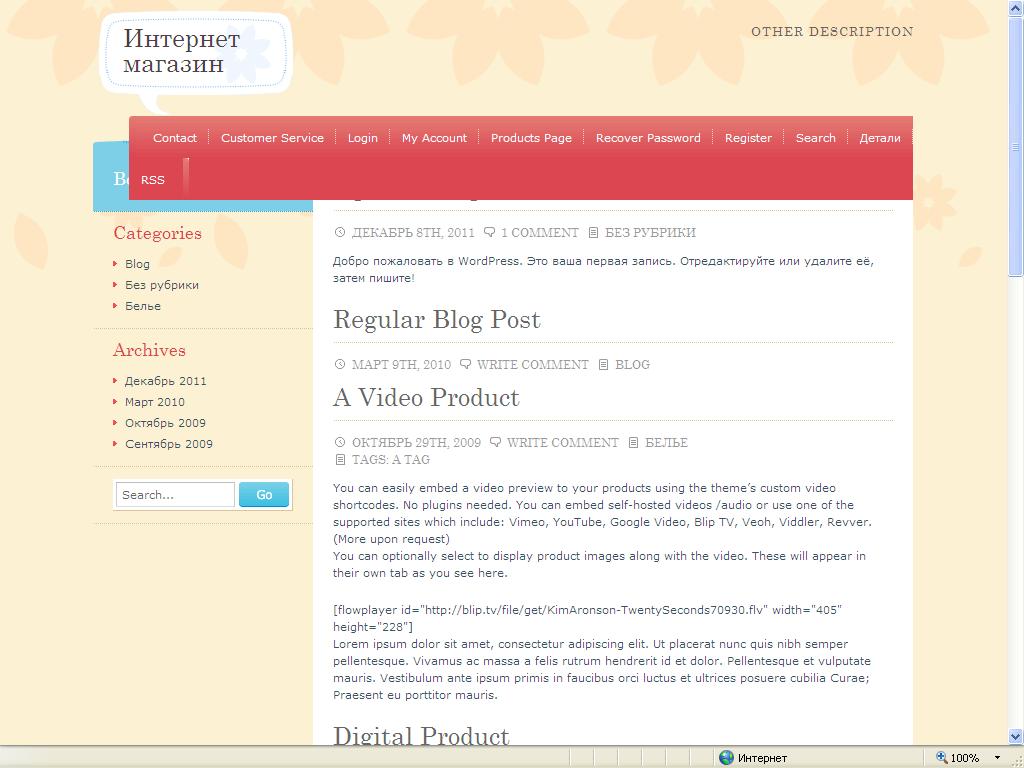This screenshot has width=1024, height=768.
Task: Click category icon beside БЕЗ РУБРИКИ
Action: (593, 232)
